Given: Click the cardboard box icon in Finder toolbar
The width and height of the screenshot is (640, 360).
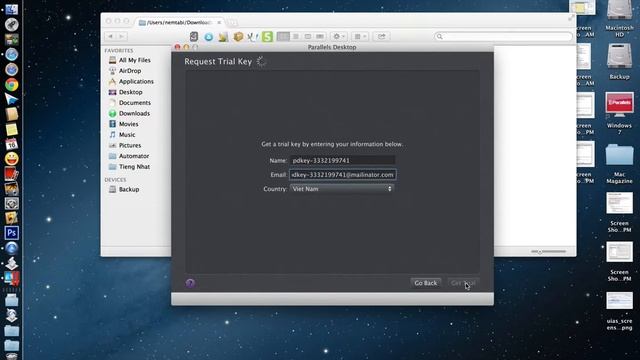Looking at the screenshot, I should tap(238, 36).
